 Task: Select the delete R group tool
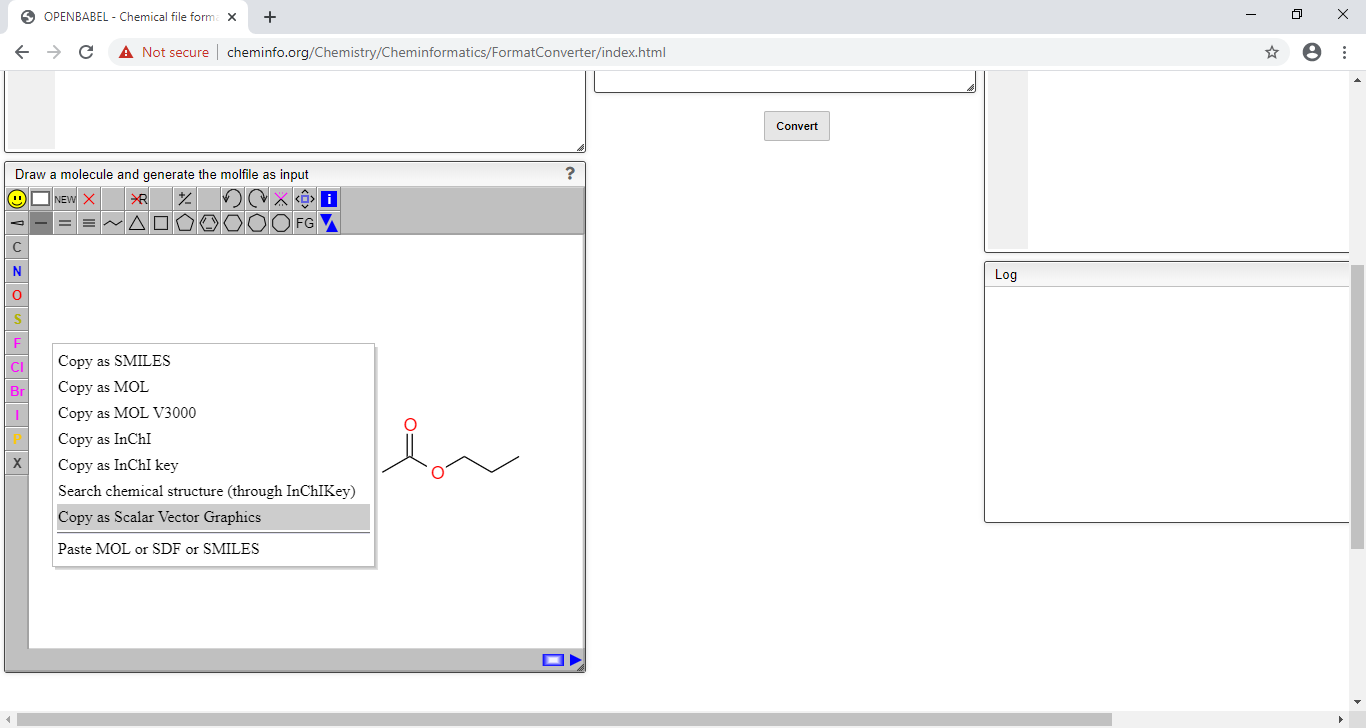point(137,199)
